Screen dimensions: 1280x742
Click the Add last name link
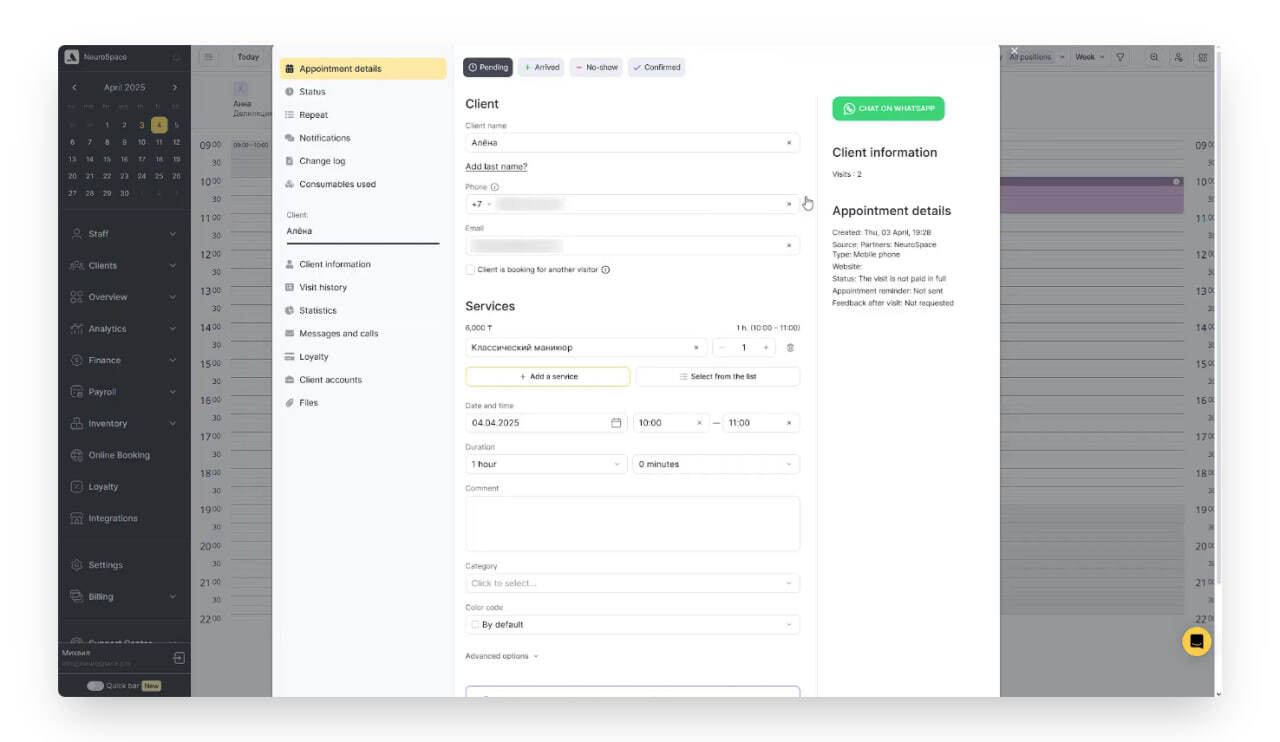click(496, 167)
